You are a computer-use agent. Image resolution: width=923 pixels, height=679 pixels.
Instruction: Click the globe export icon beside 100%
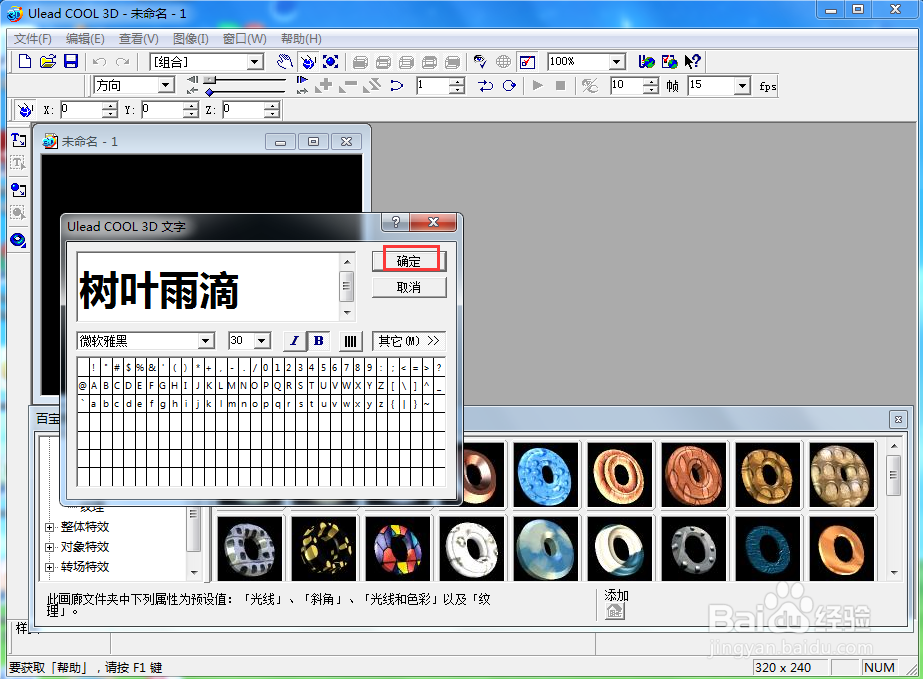point(646,61)
